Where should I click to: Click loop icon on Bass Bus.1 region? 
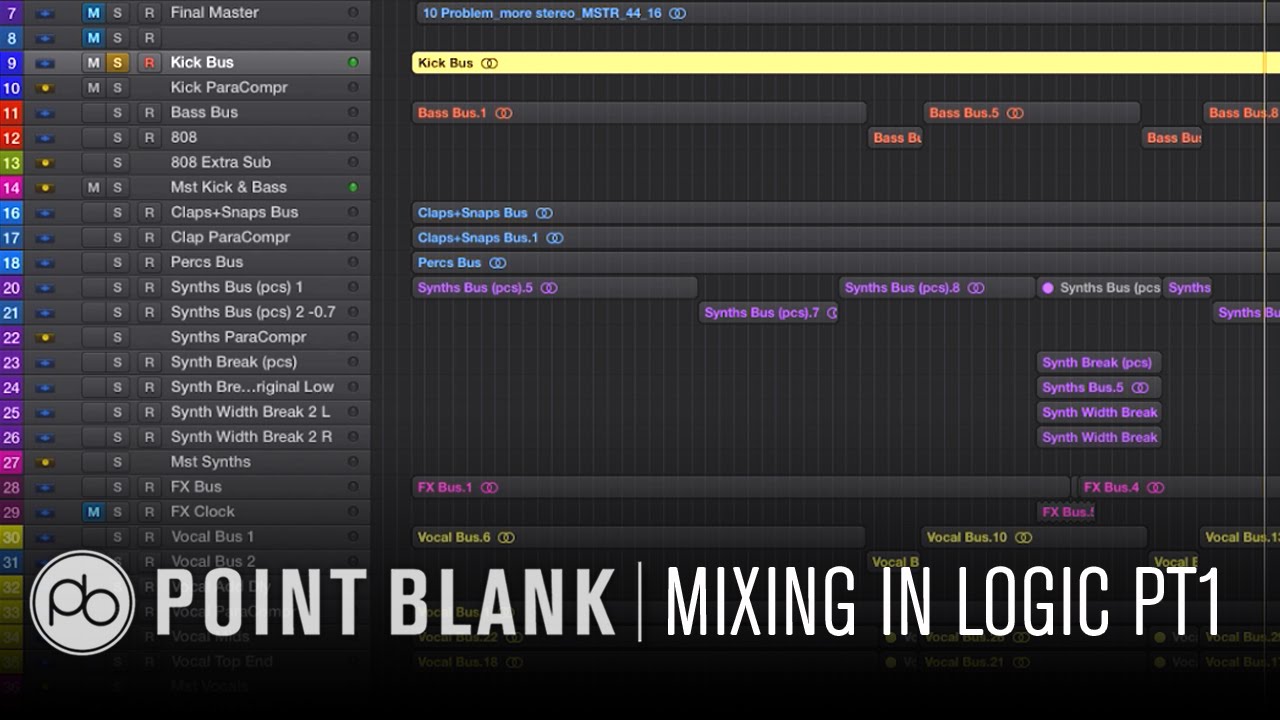[504, 113]
